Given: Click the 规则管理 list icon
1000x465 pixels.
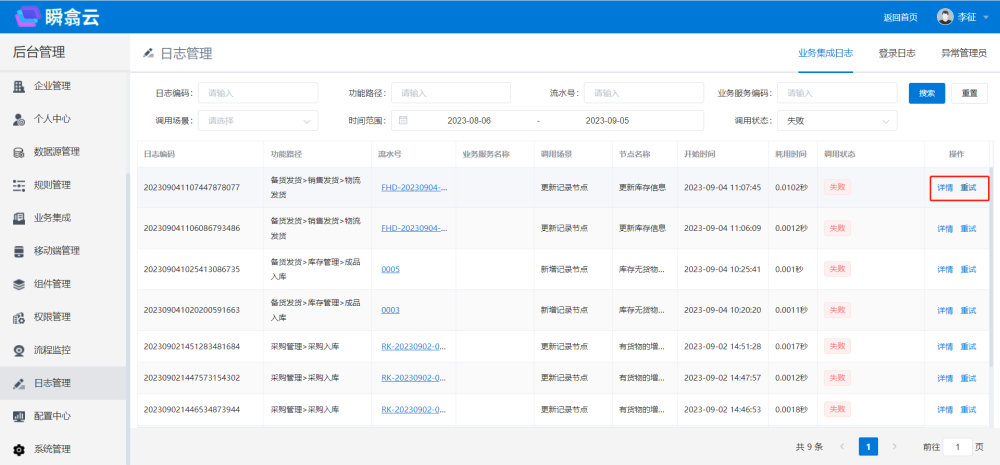Looking at the screenshot, I should point(18,185).
